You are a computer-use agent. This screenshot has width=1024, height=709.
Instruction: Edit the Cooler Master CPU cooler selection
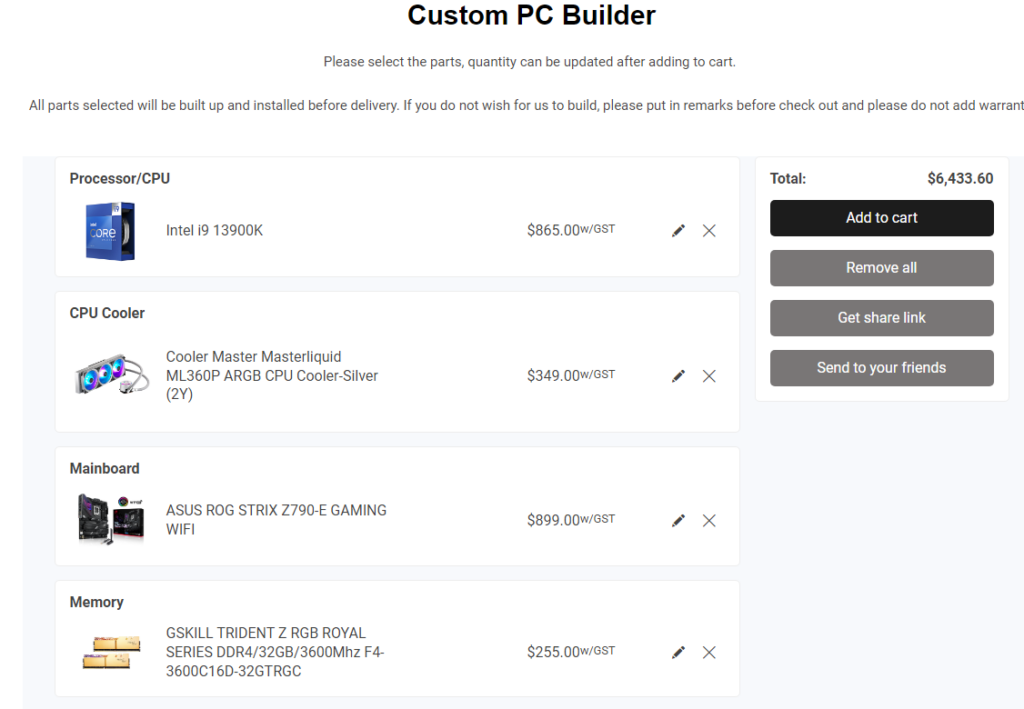click(679, 376)
